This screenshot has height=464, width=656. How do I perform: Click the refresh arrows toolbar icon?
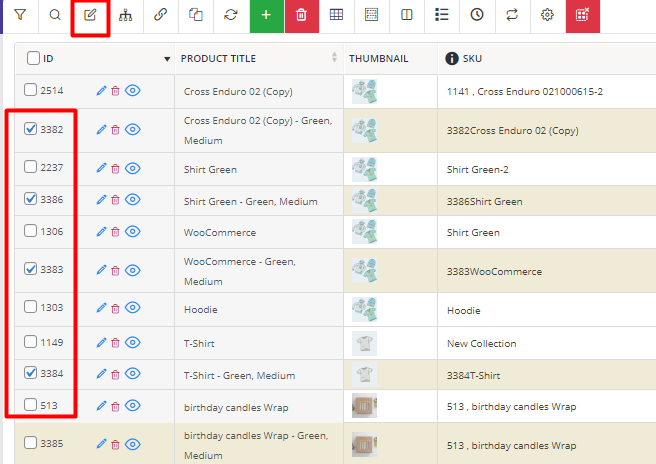pyautogui.click(x=231, y=15)
